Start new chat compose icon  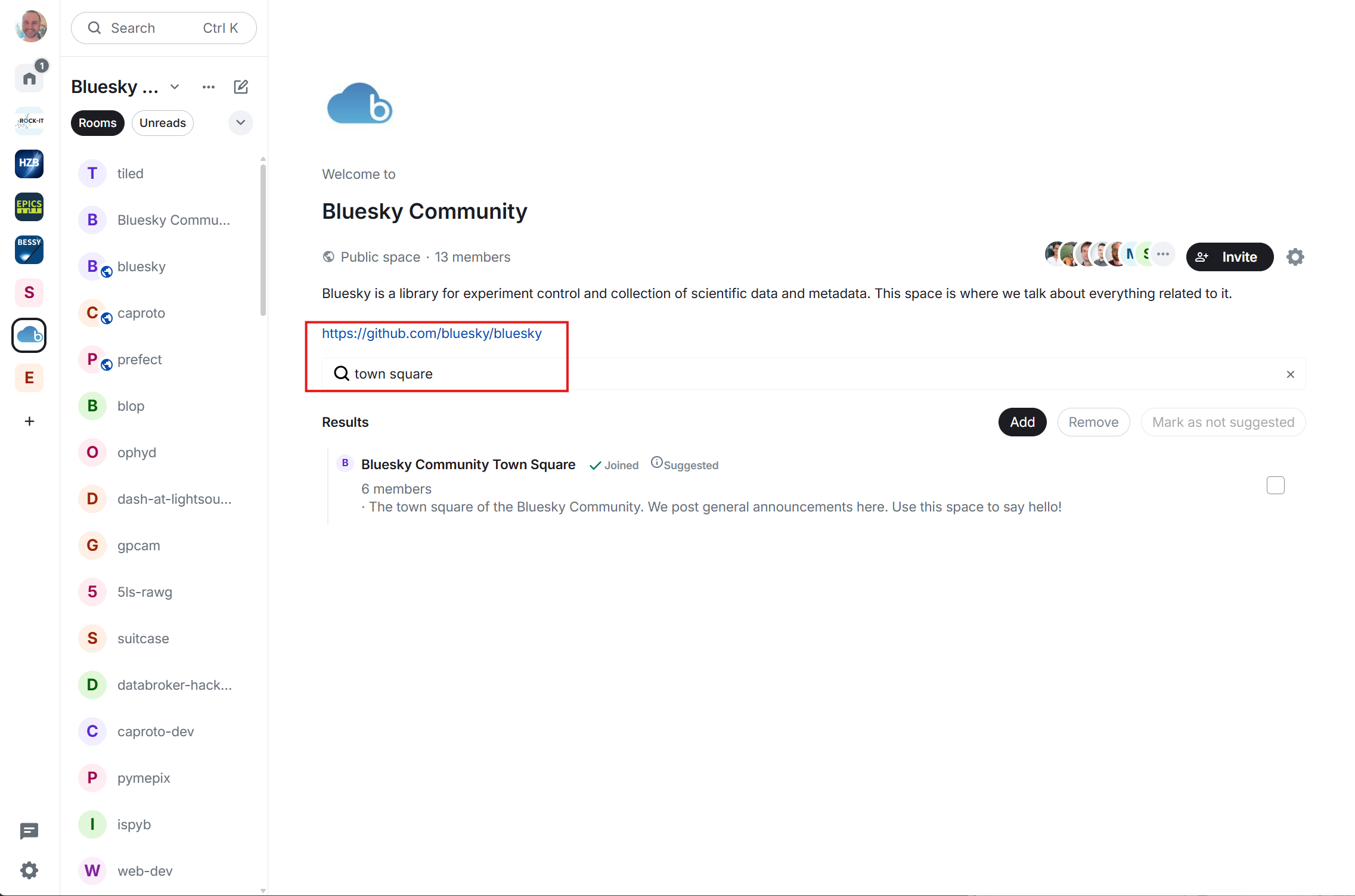click(x=241, y=87)
